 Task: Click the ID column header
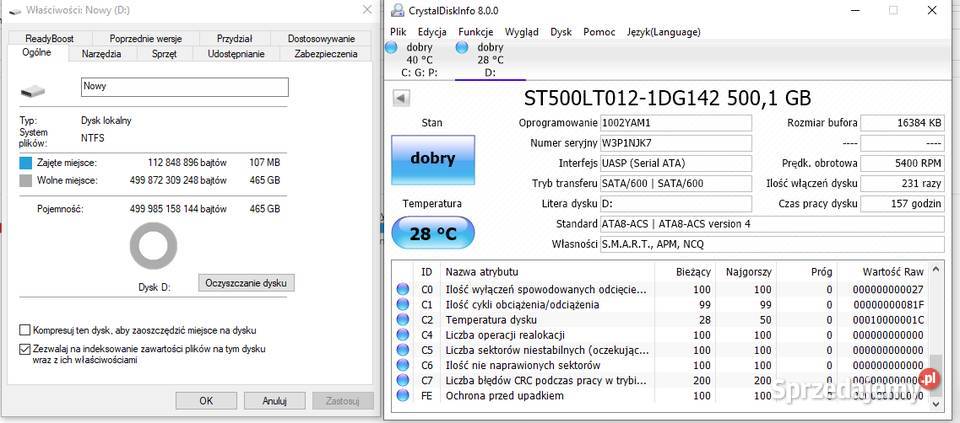coord(427,271)
